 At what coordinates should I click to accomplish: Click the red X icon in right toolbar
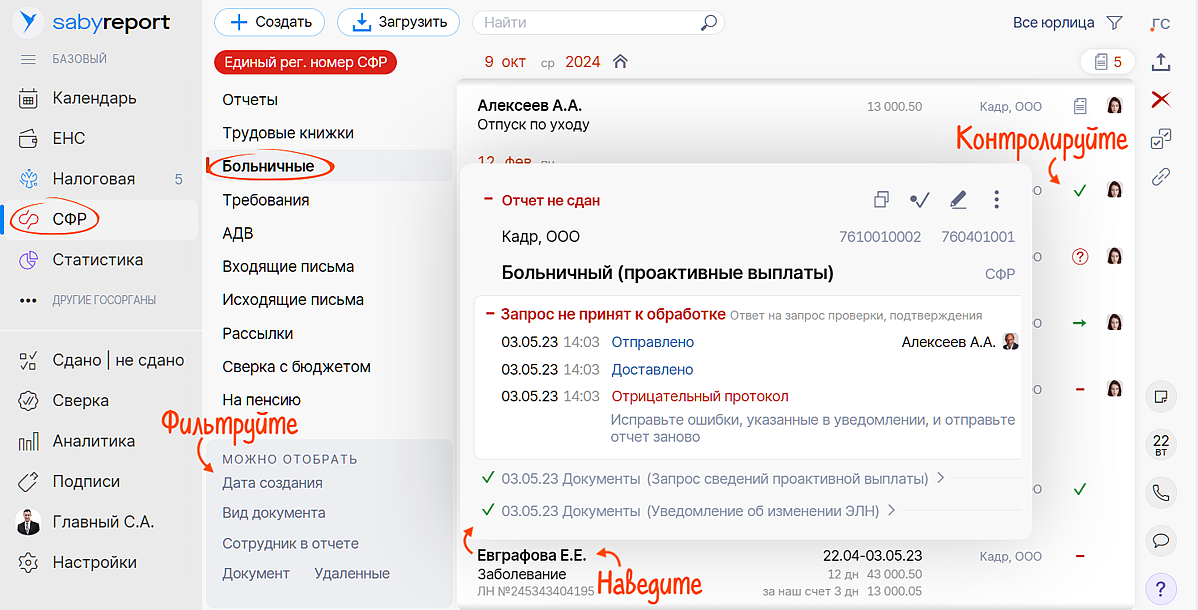(1160, 99)
